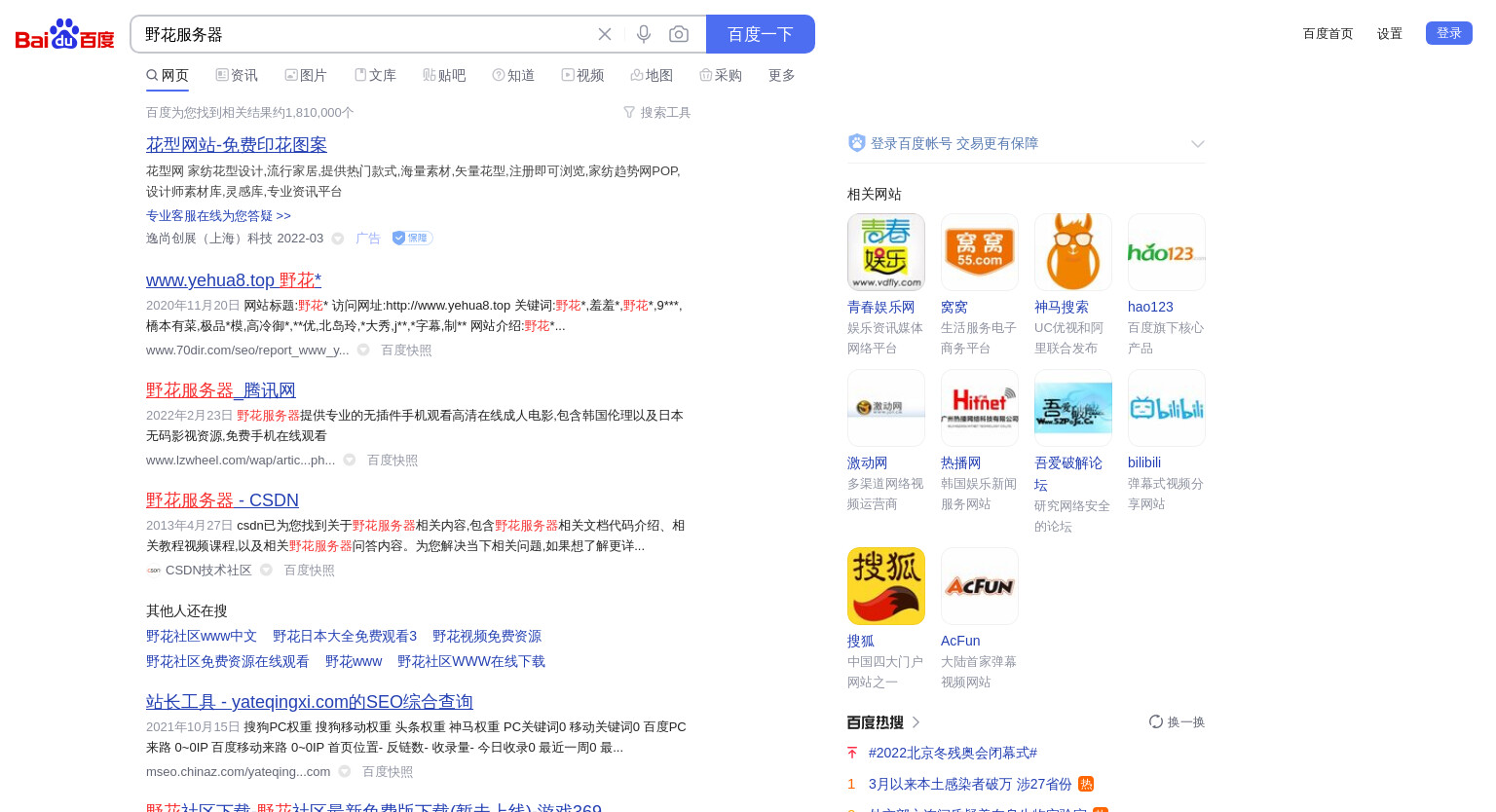This screenshot has height=812, width=1496.
Task: Open 百度快照 for the mseo.chinaz.com result
Action: (x=388, y=771)
